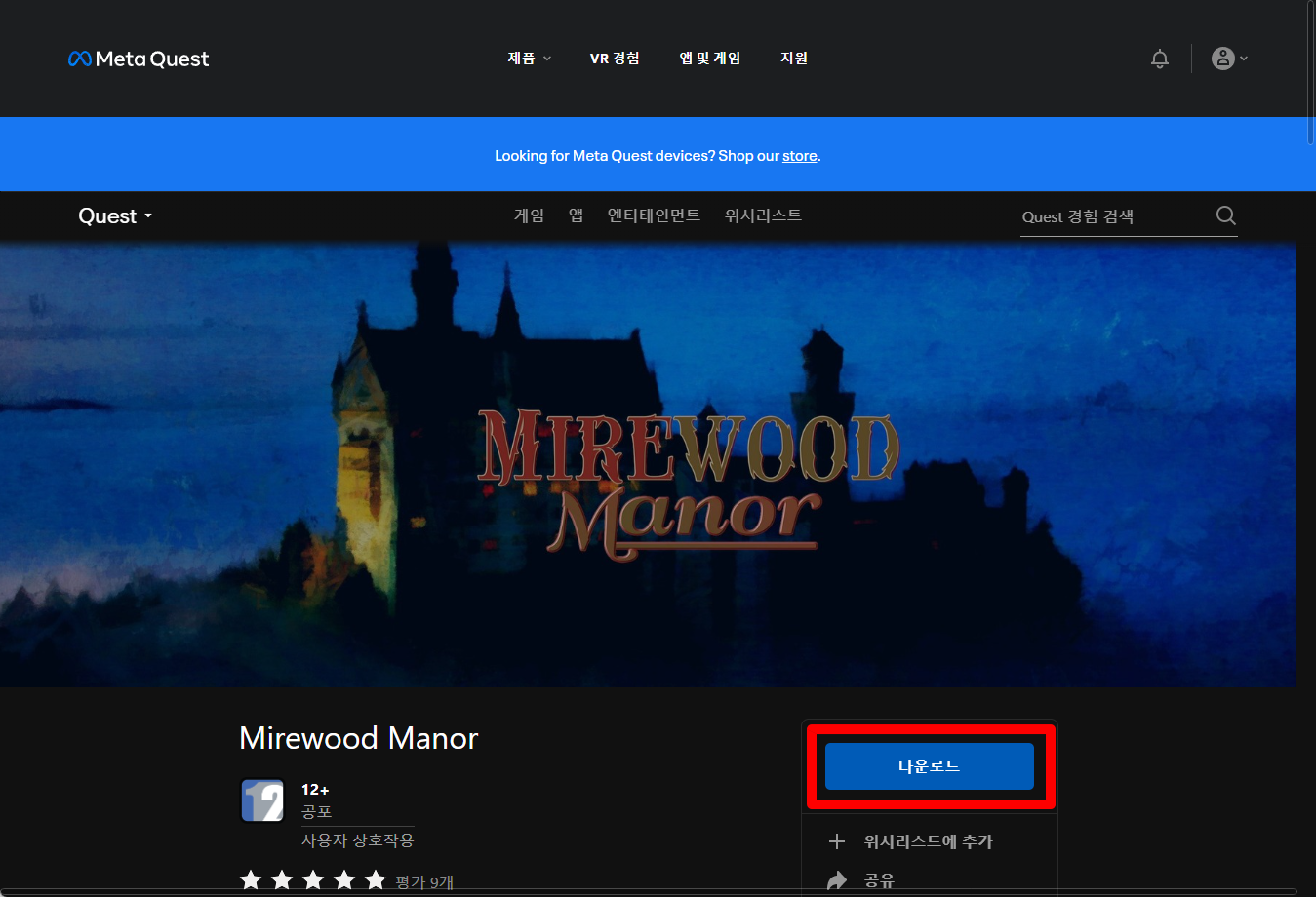
Task: Click the five-star rating display
Action: point(313,880)
